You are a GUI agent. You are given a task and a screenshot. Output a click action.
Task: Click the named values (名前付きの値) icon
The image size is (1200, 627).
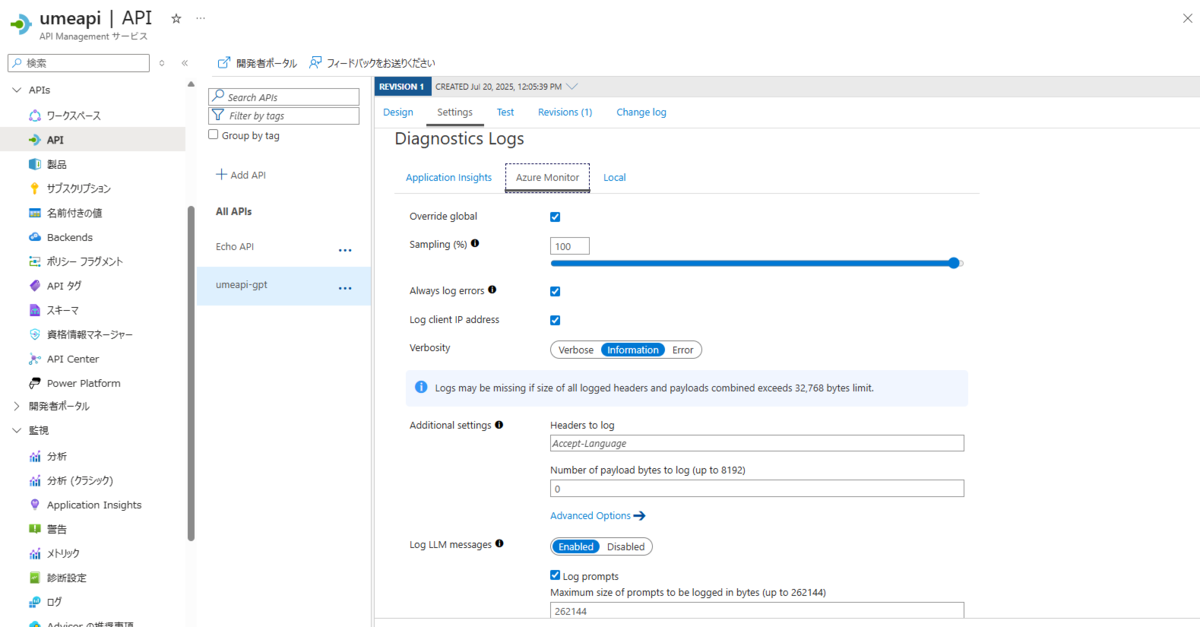pos(35,213)
